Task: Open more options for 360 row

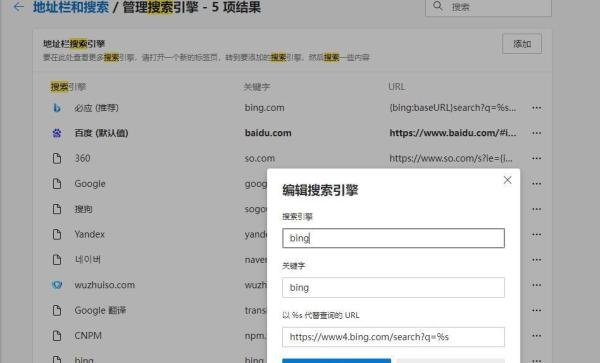Action: coord(536,158)
